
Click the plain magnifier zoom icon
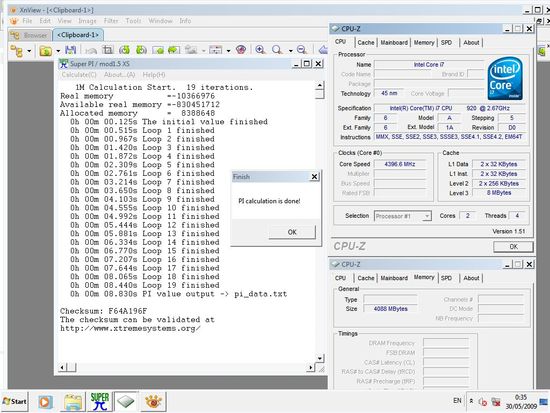(x=277, y=50)
